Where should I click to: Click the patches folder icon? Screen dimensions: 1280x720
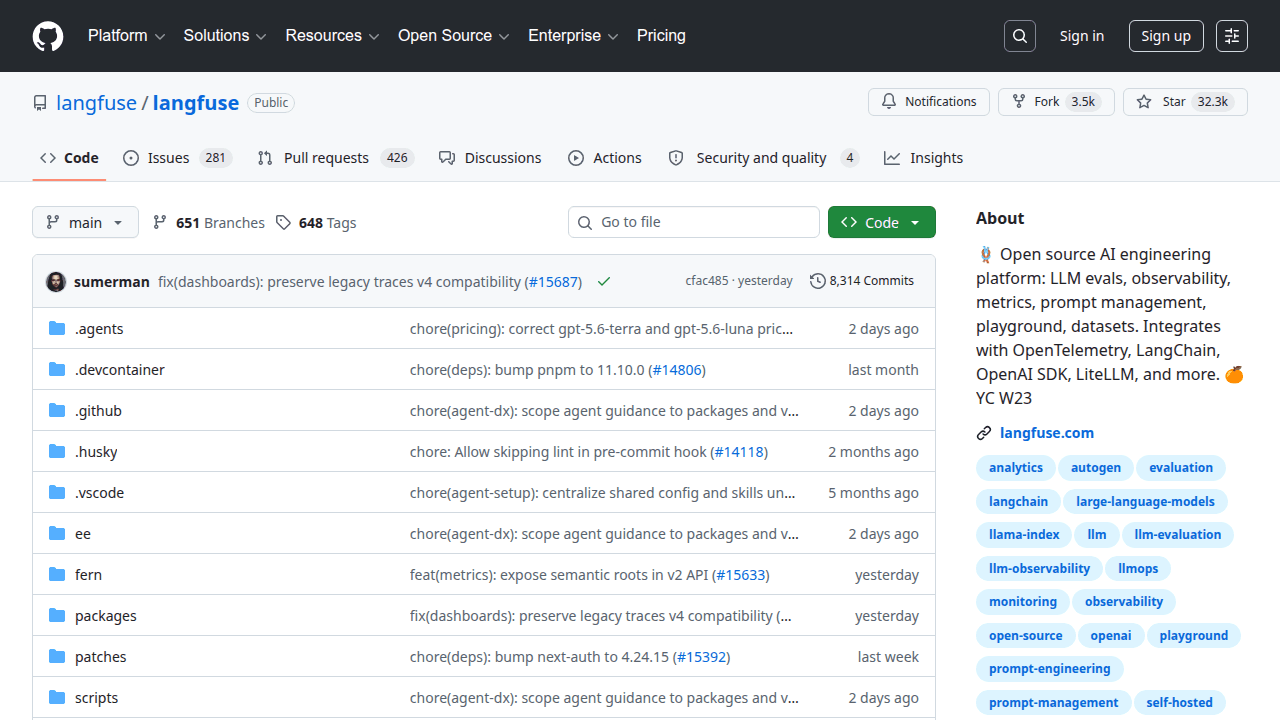(57, 657)
